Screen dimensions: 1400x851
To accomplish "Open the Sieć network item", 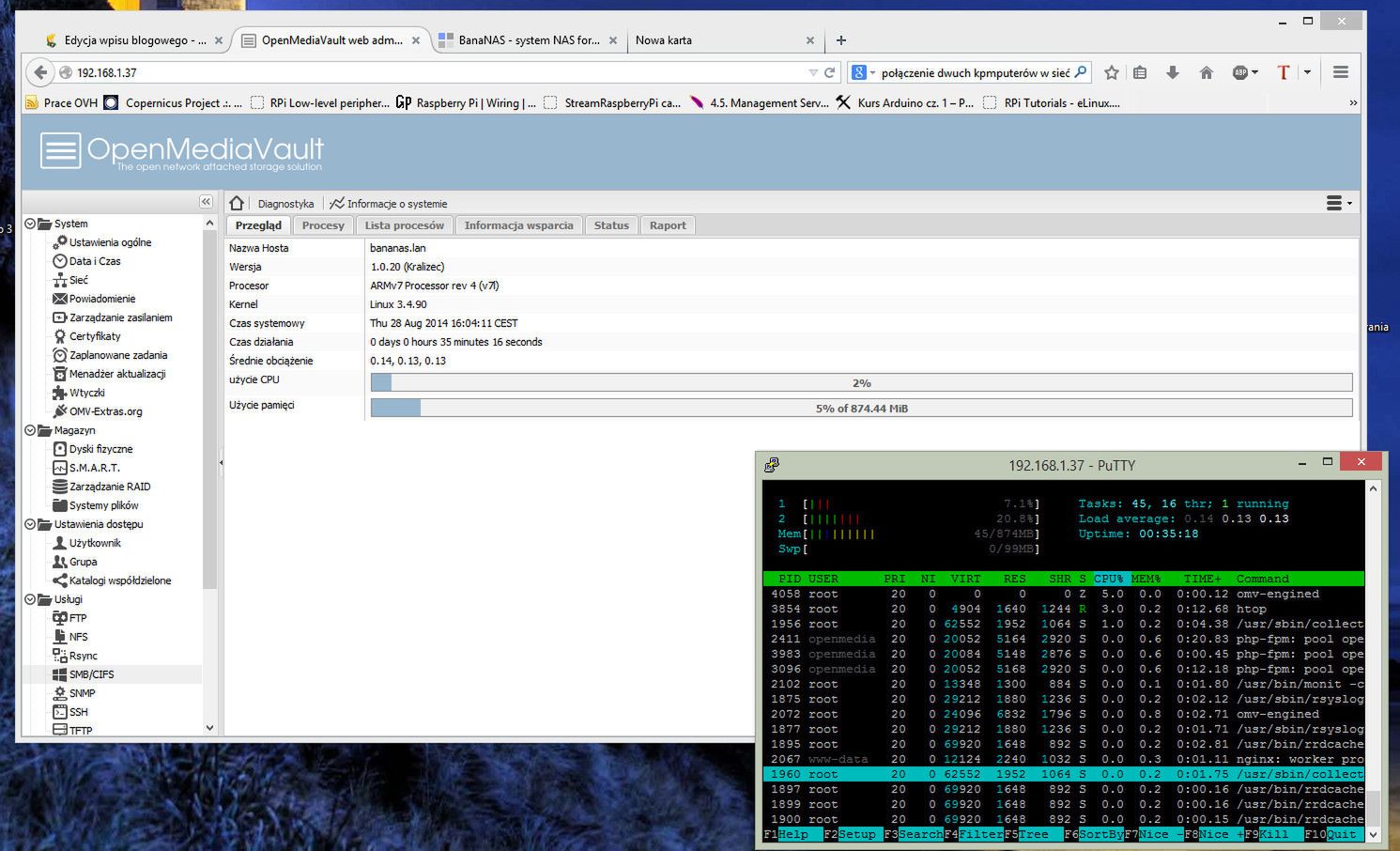I will (70, 280).
